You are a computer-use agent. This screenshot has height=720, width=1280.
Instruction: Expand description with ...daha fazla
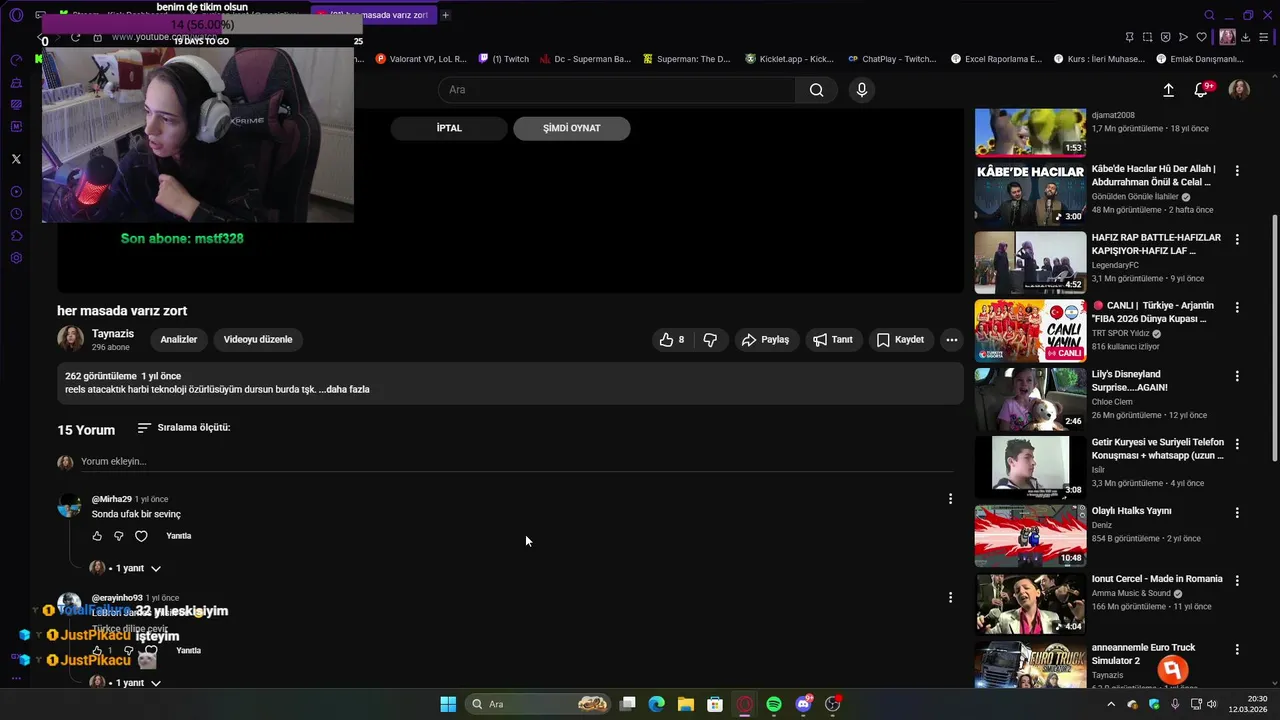click(x=344, y=389)
